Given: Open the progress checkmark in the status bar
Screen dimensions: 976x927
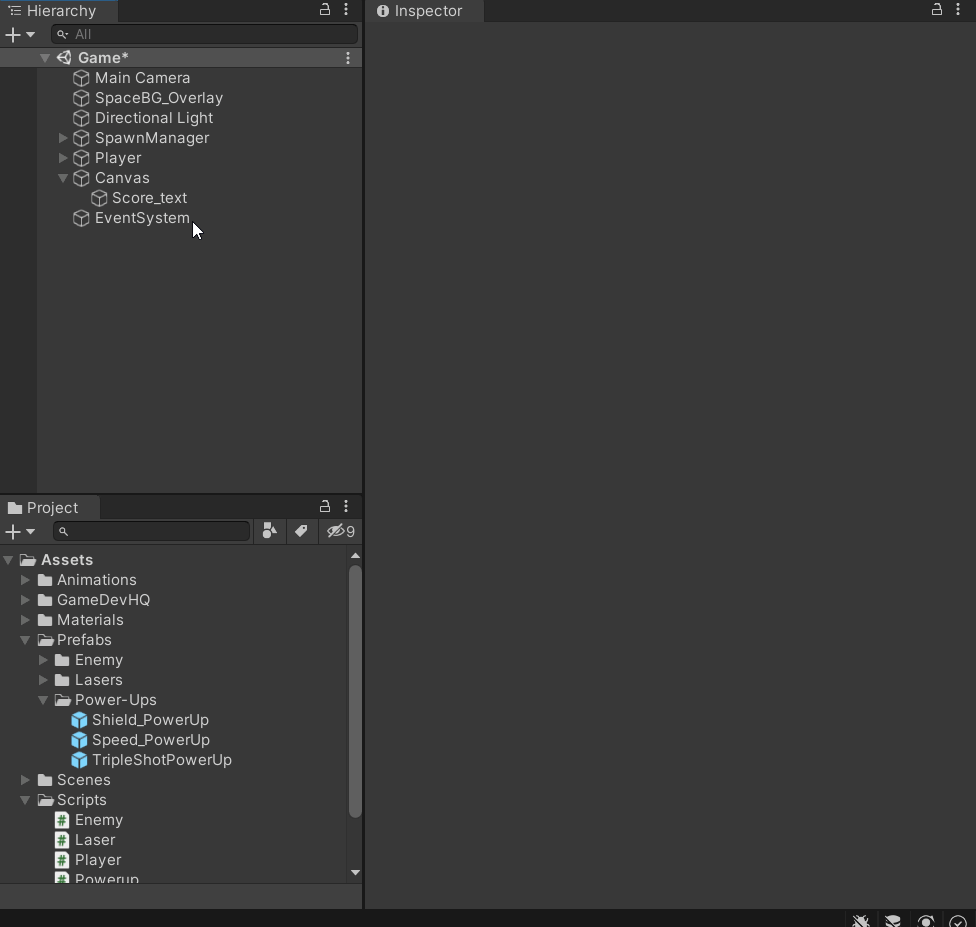Looking at the screenshot, I should 957,921.
